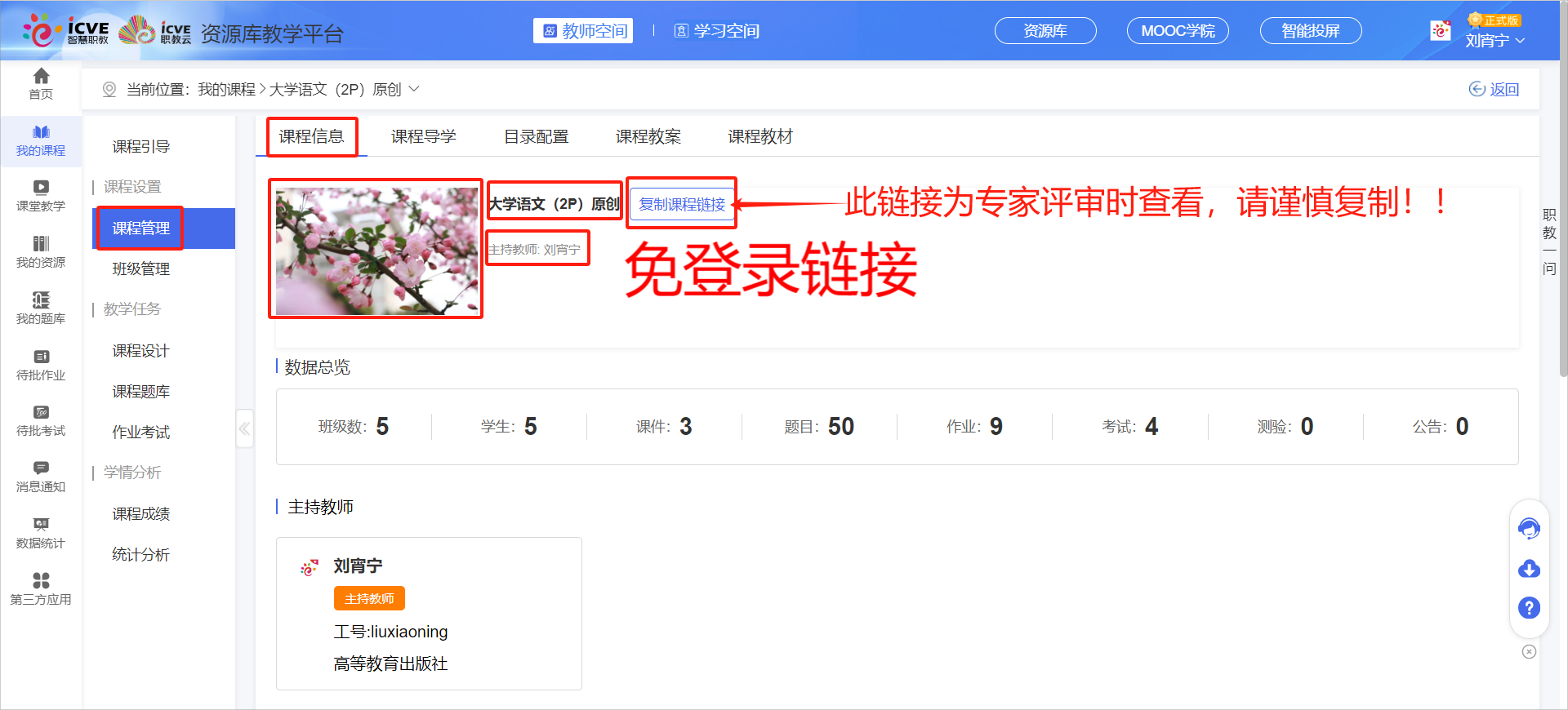The image size is (1568, 710).
Task: Open 统计分析 menu item
Action: 140,555
